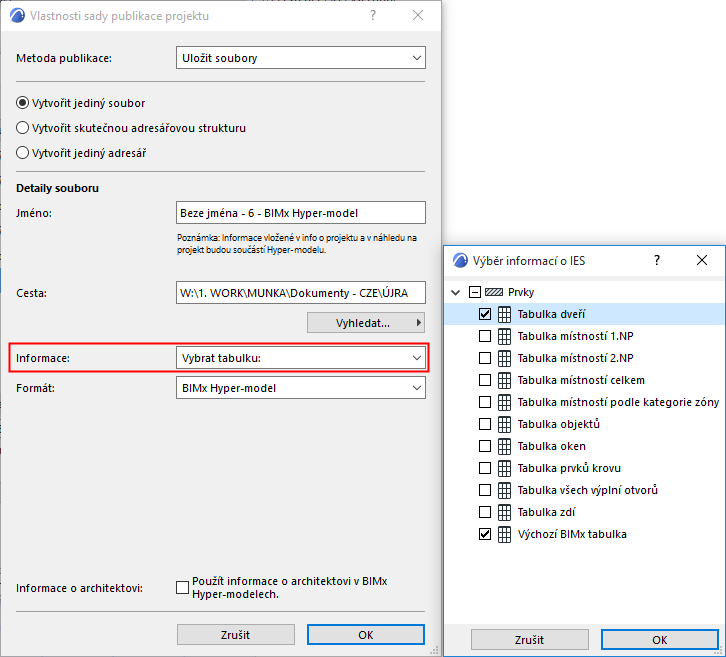Uncheck Výchozí BIMx tabulka
The height and width of the screenshot is (657, 726).
(485, 534)
